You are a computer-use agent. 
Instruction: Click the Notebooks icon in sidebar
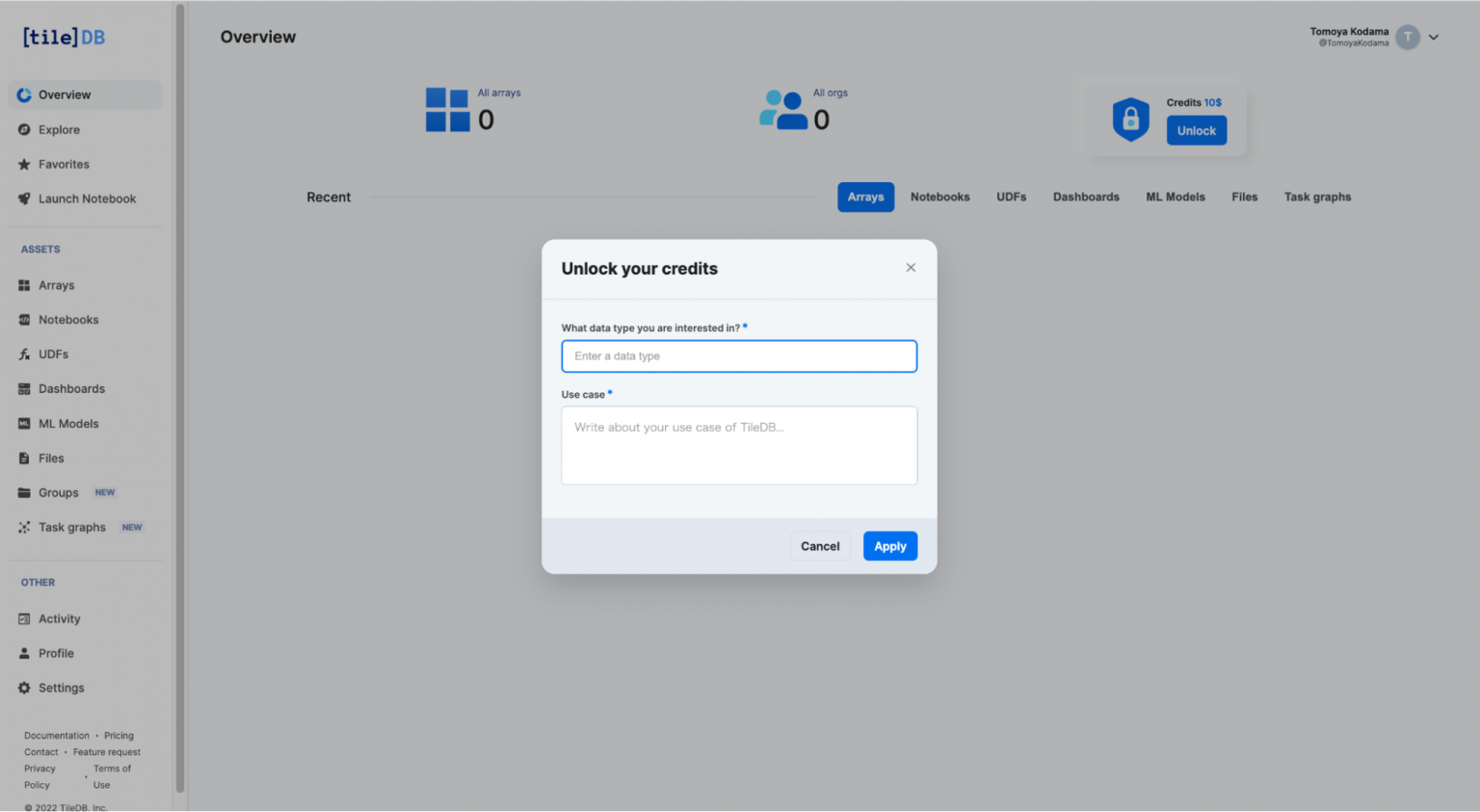(x=24, y=320)
